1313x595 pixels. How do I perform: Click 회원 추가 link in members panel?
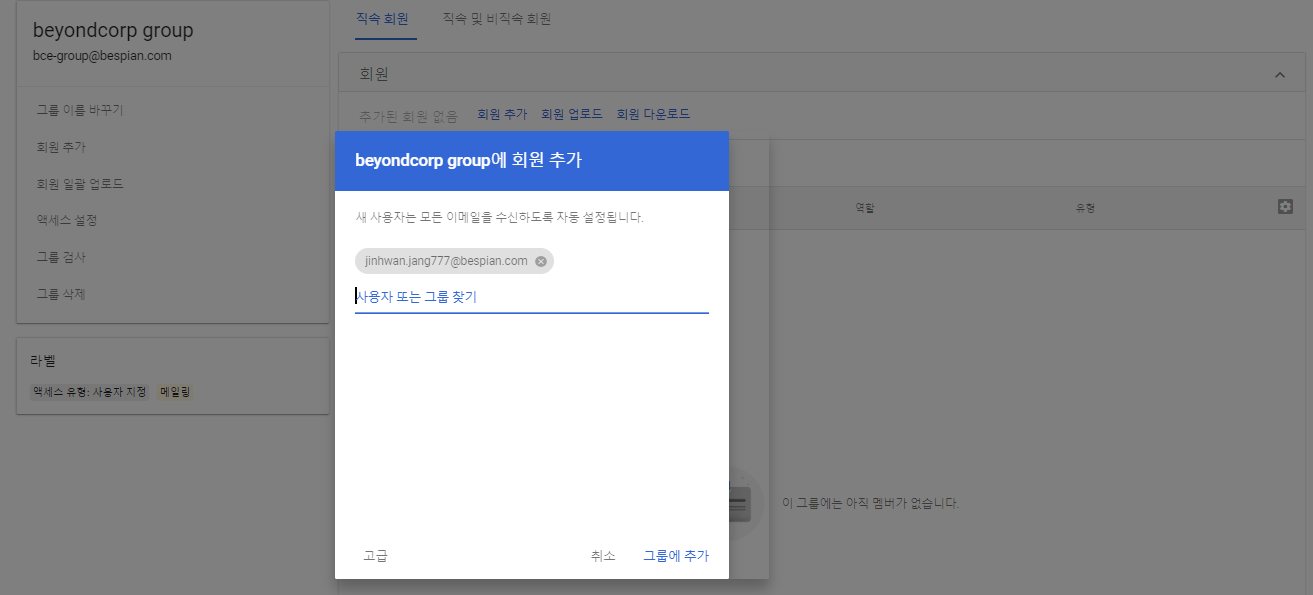[x=502, y=115]
